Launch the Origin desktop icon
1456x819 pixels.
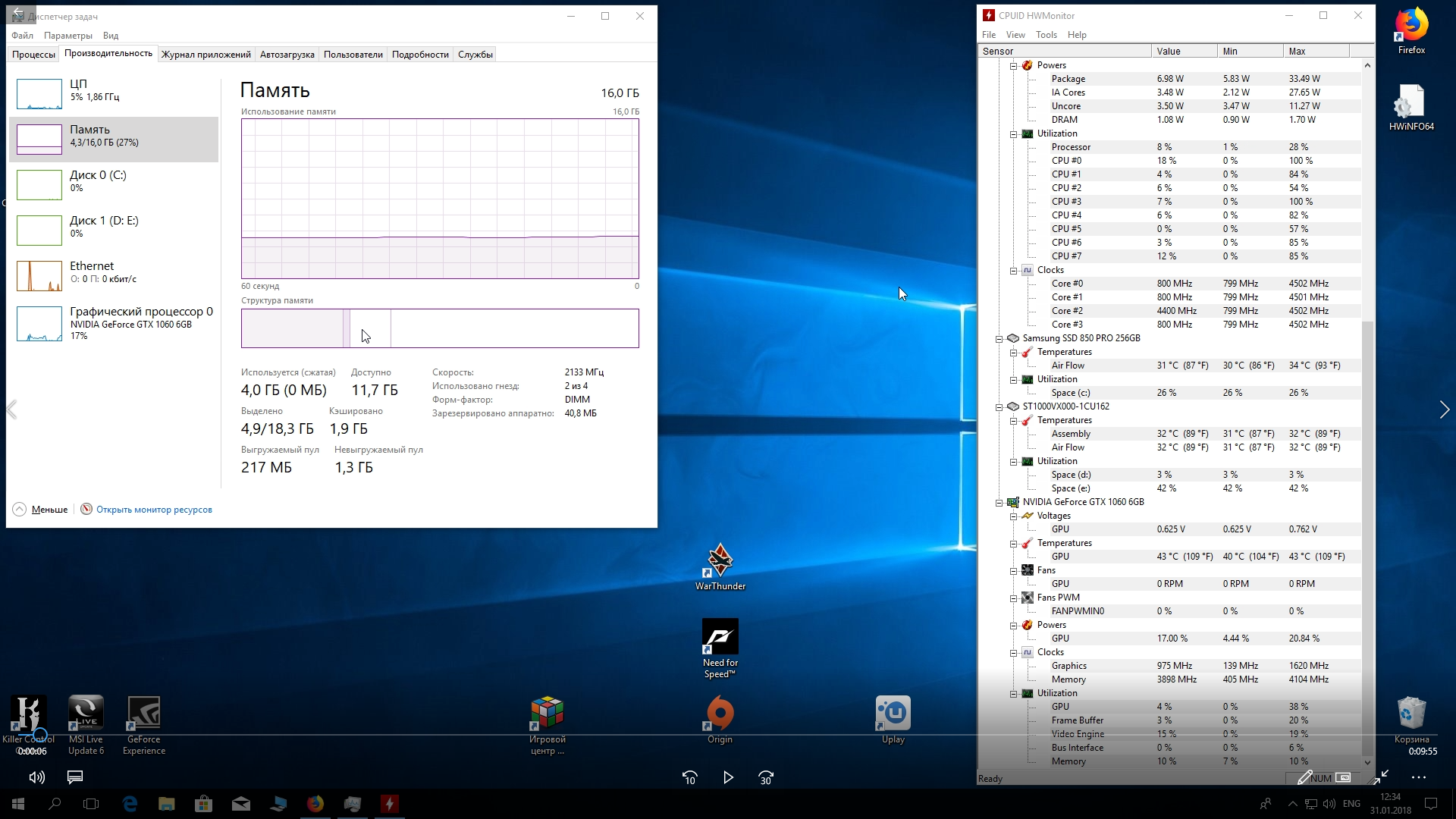pos(720,714)
